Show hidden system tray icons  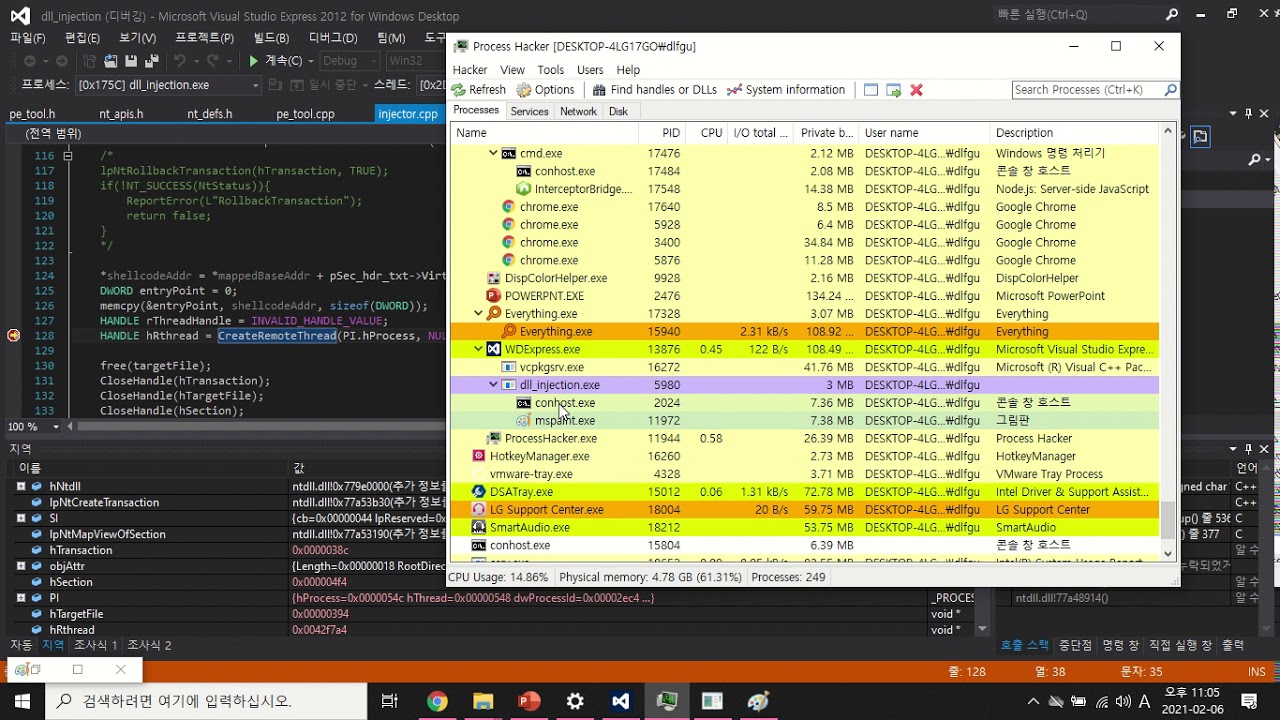(x=1033, y=701)
